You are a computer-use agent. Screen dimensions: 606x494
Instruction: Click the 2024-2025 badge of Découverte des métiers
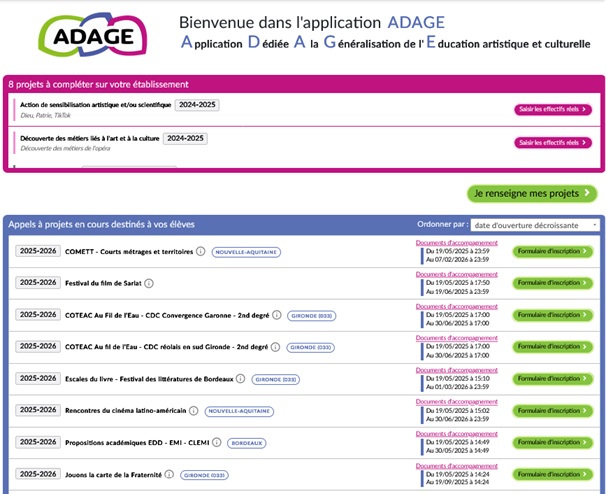(x=185, y=138)
